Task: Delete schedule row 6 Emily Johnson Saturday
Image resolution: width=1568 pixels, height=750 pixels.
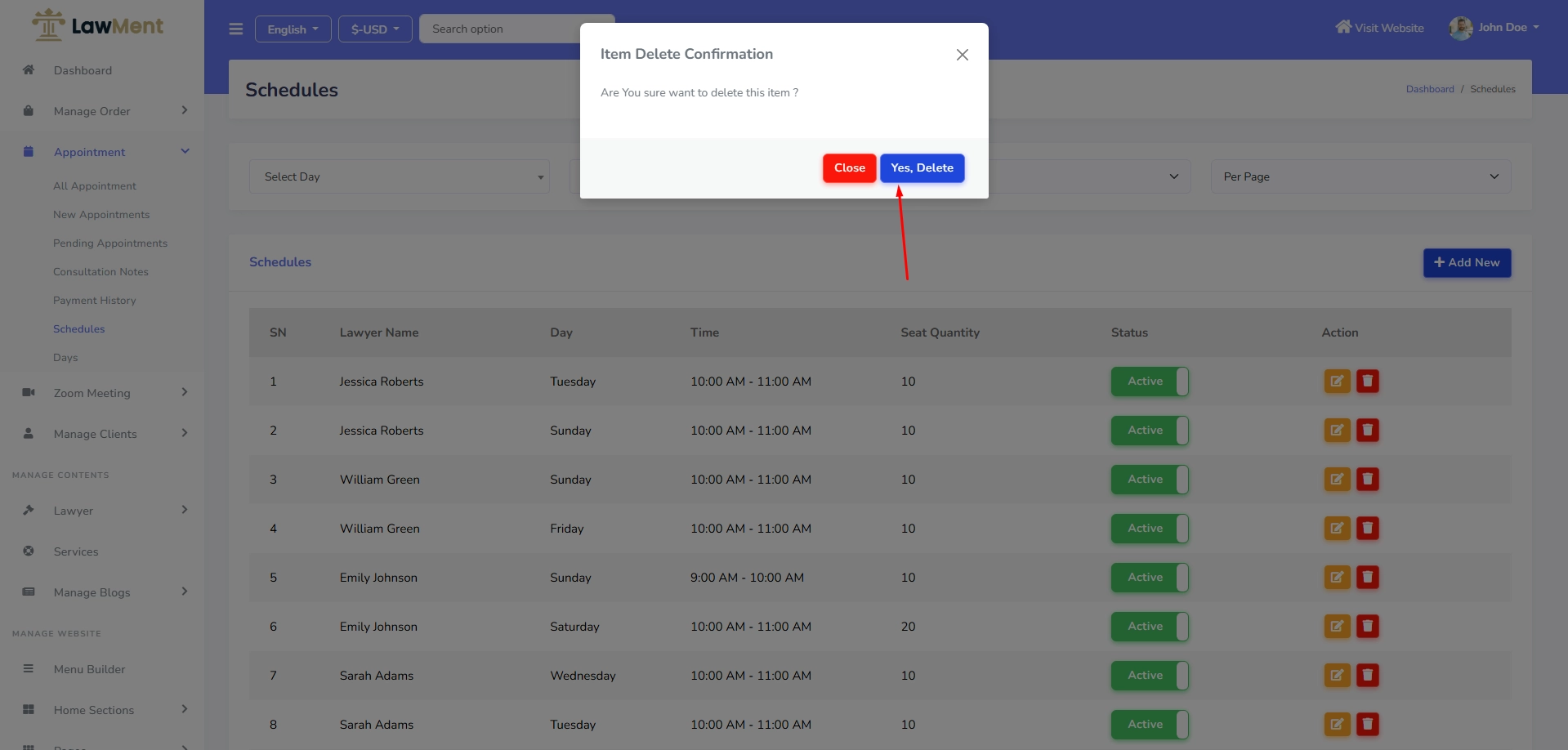Action: pos(1367,627)
